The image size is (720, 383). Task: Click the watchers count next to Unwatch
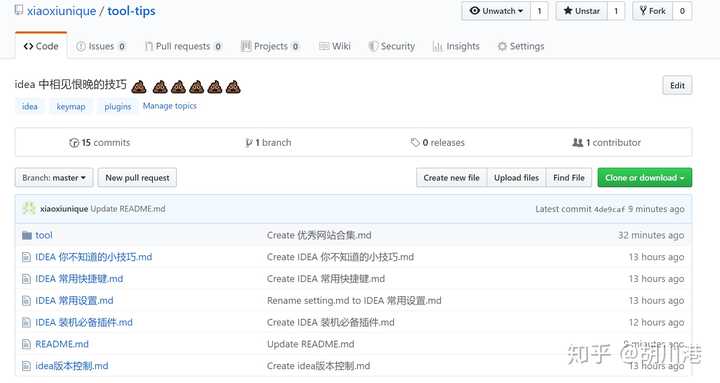click(540, 11)
